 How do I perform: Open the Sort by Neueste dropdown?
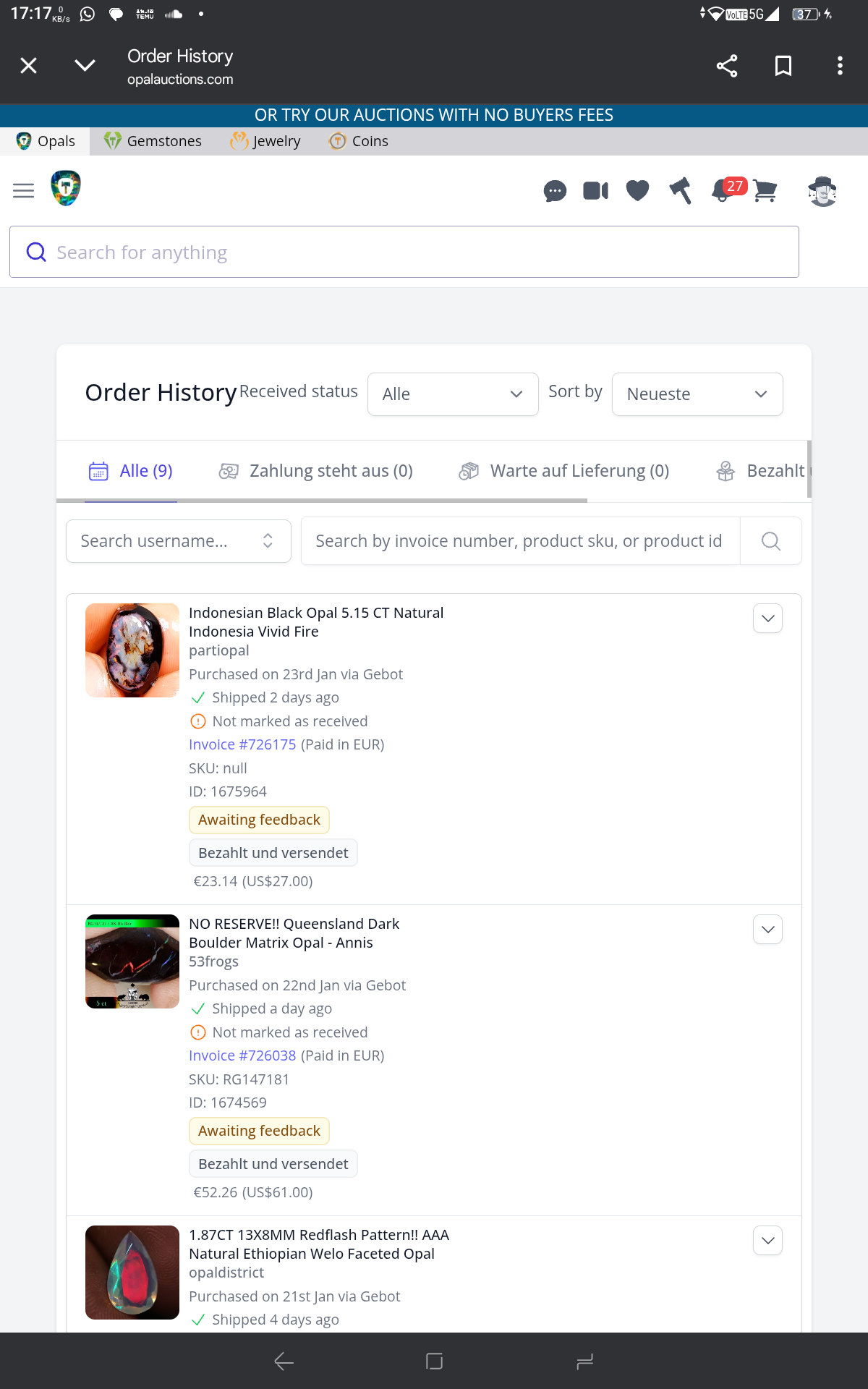(x=697, y=394)
